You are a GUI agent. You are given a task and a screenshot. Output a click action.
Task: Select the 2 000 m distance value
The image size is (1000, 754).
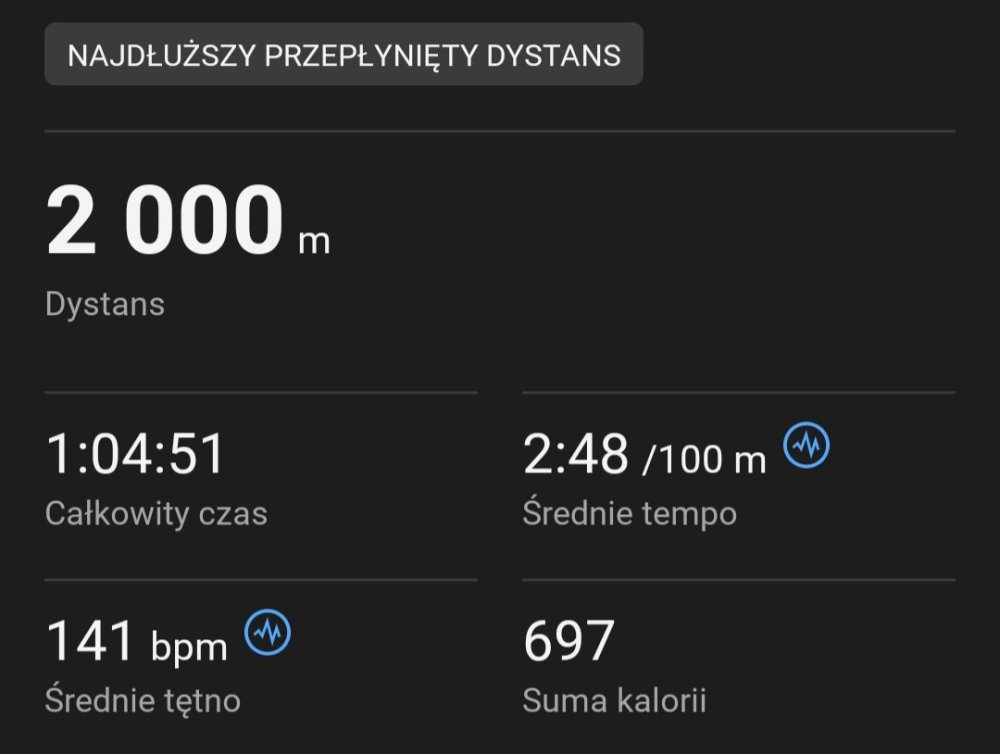[188, 220]
